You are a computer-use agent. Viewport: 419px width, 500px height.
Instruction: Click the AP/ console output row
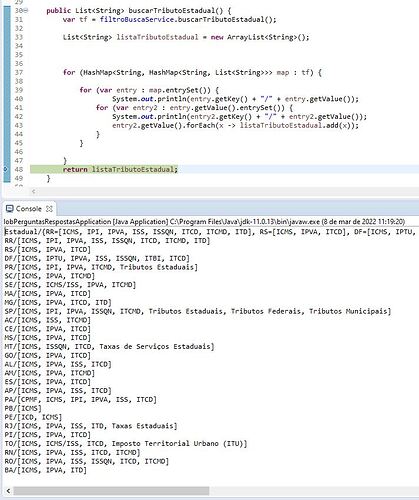(58, 391)
